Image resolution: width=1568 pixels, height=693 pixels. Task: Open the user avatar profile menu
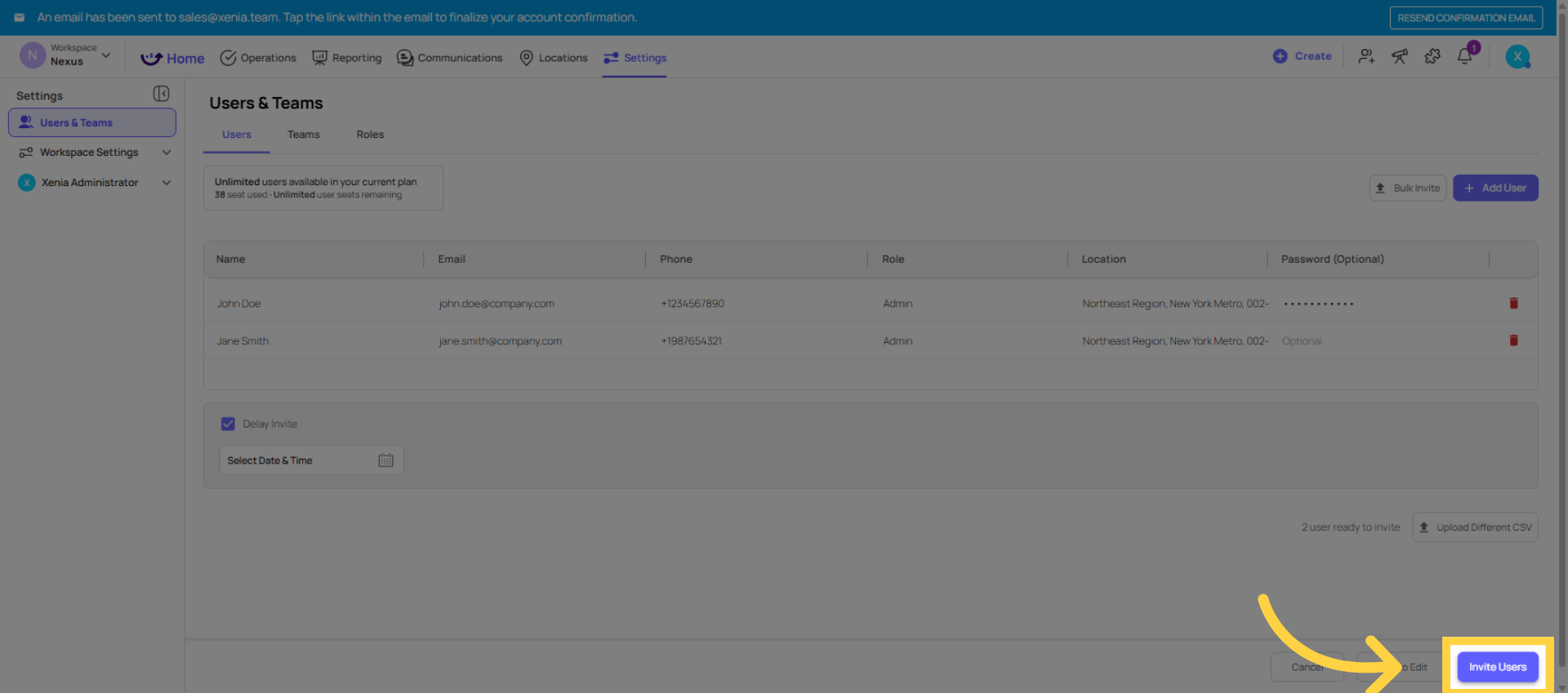pos(1517,56)
